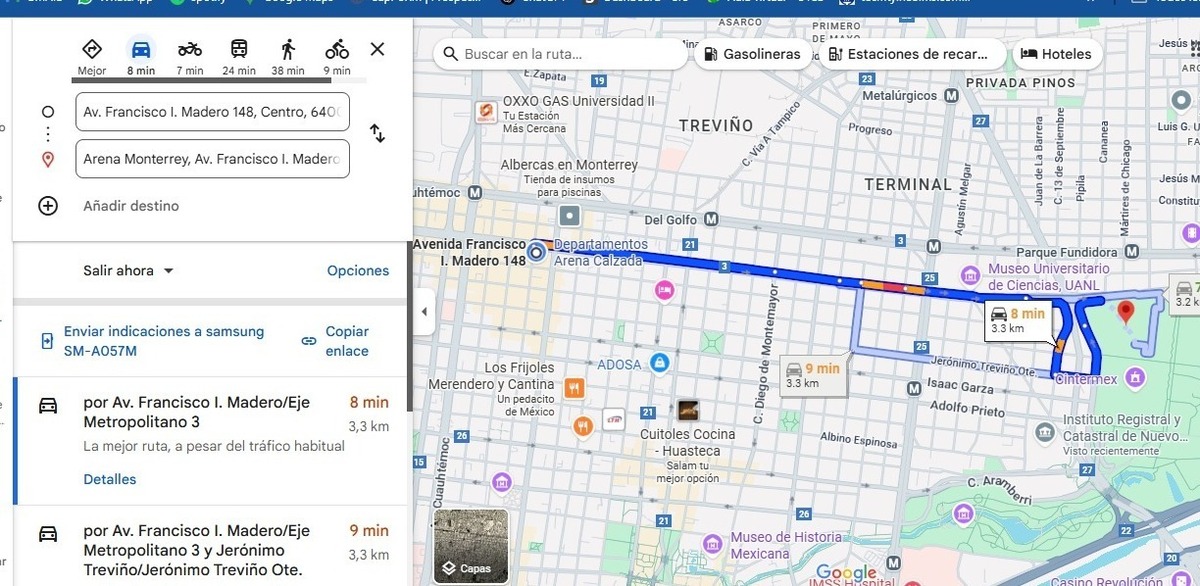Image resolution: width=1200 pixels, height=586 pixels.
Task: Click the 8 min route callout on map
Action: click(x=1017, y=320)
